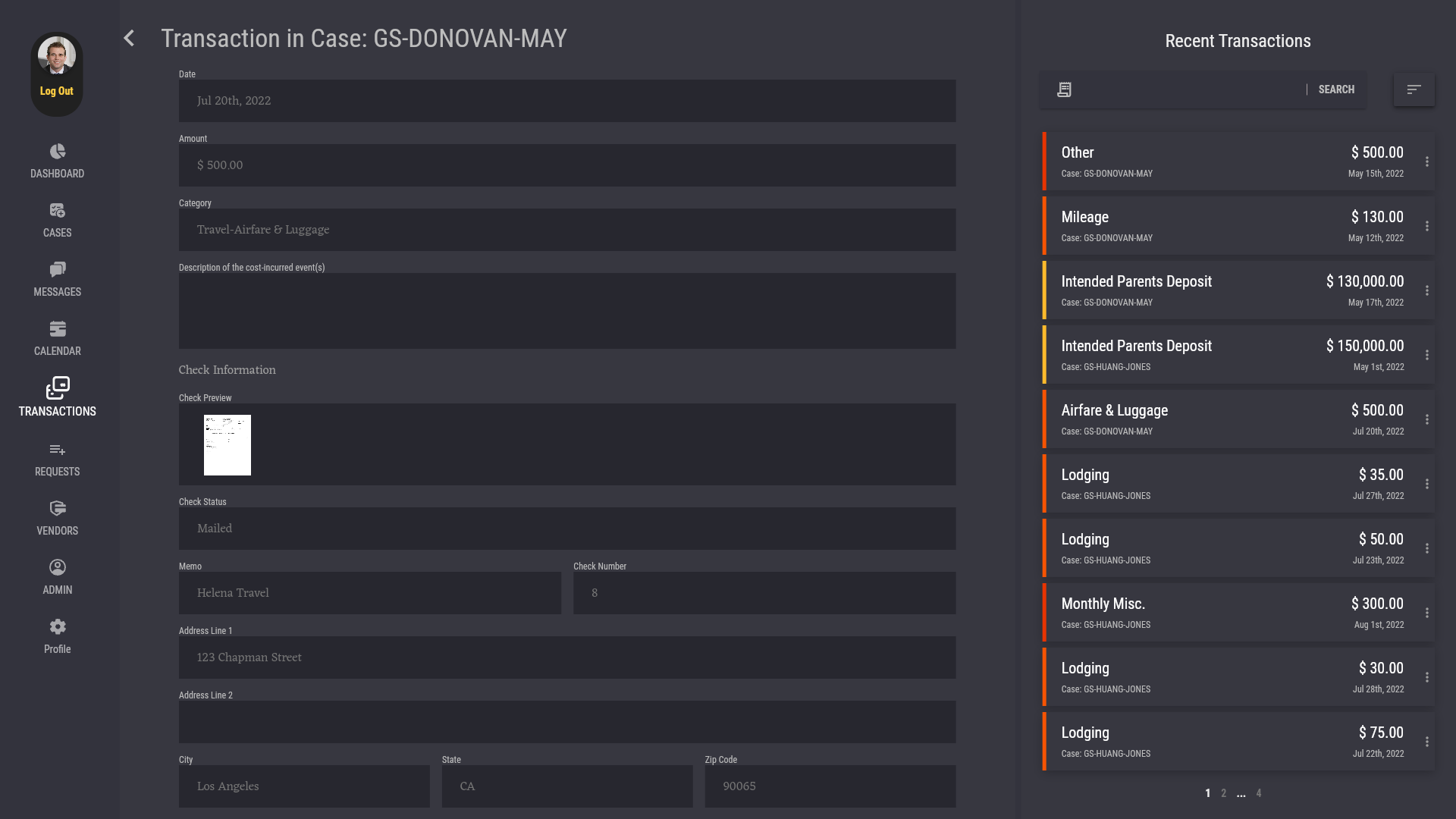Click the back arrow next to the transaction title
The width and height of the screenshot is (1456, 819).
click(x=129, y=39)
